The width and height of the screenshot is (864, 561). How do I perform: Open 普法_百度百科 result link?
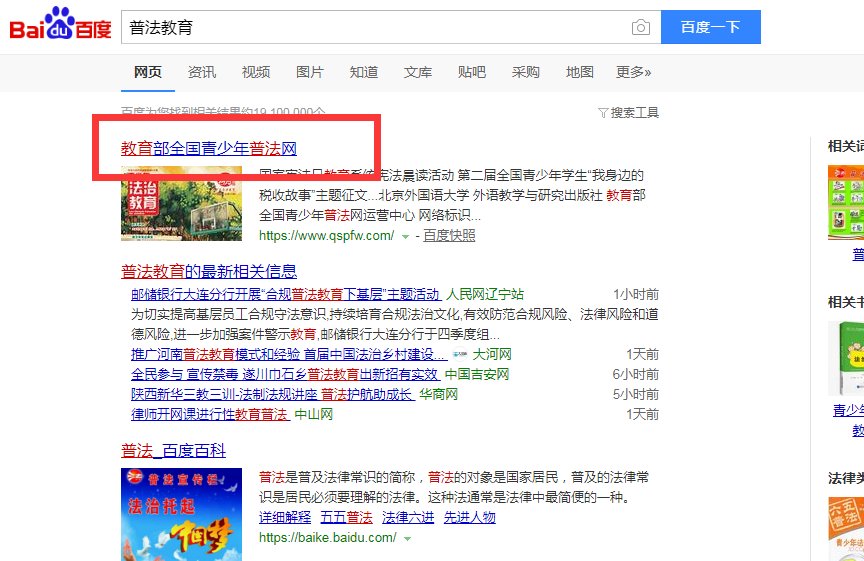pyautogui.click(x=174, y=451)
